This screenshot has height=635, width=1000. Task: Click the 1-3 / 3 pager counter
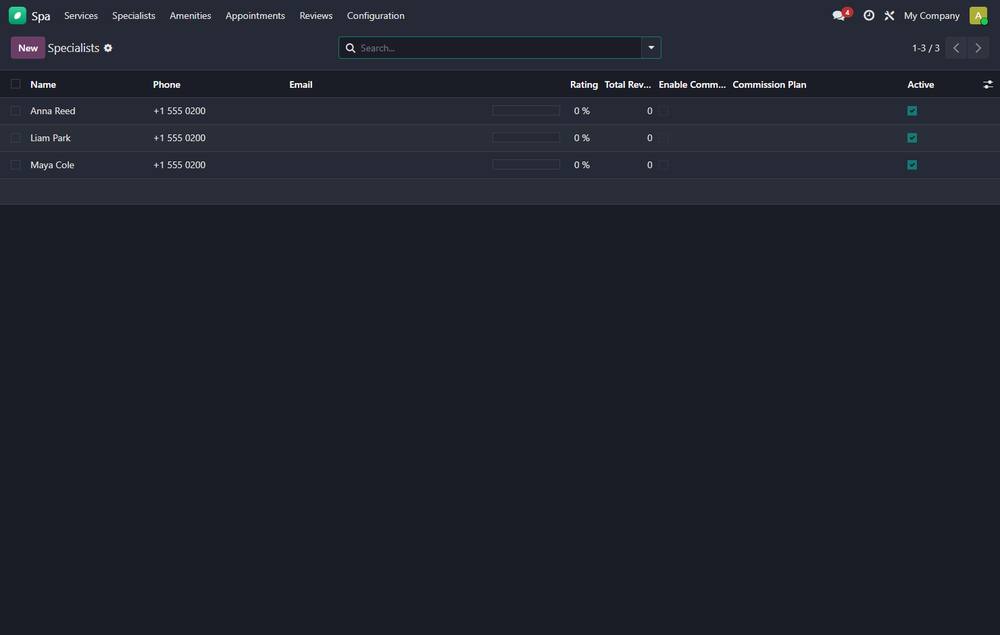point(925,48)
